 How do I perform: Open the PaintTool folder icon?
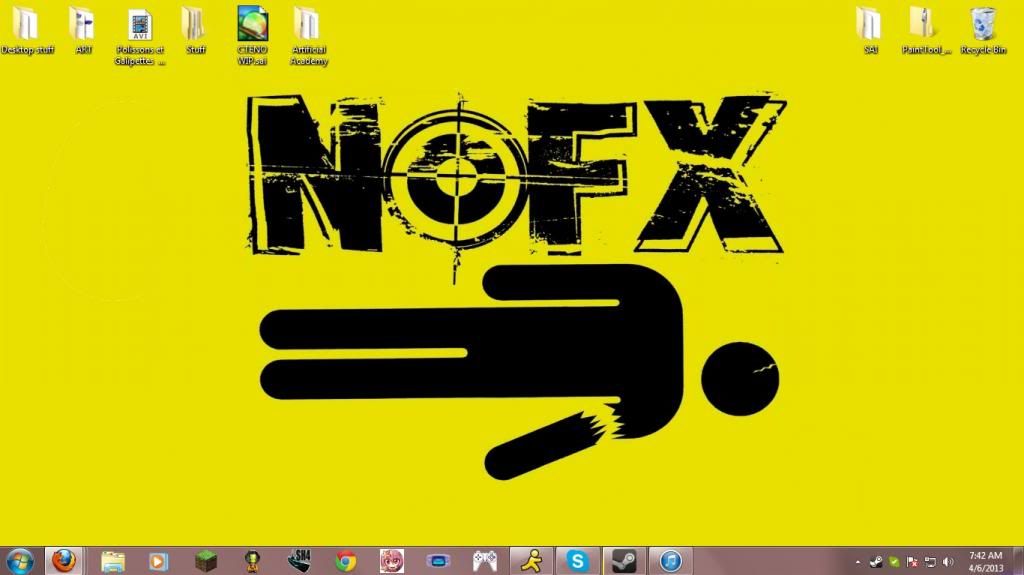925,31
